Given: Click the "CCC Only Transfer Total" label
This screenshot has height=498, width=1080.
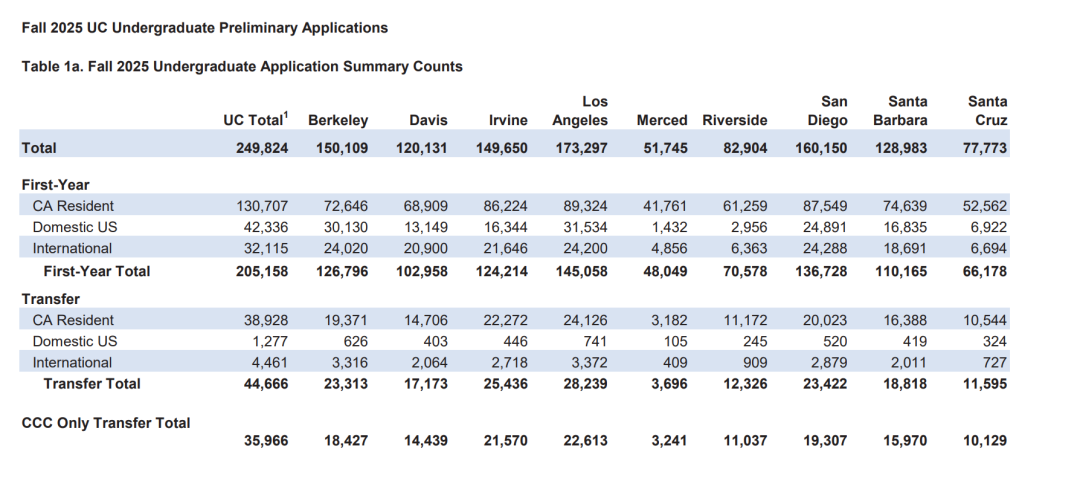Looking at the screenshot, I should tap(106, 423).
